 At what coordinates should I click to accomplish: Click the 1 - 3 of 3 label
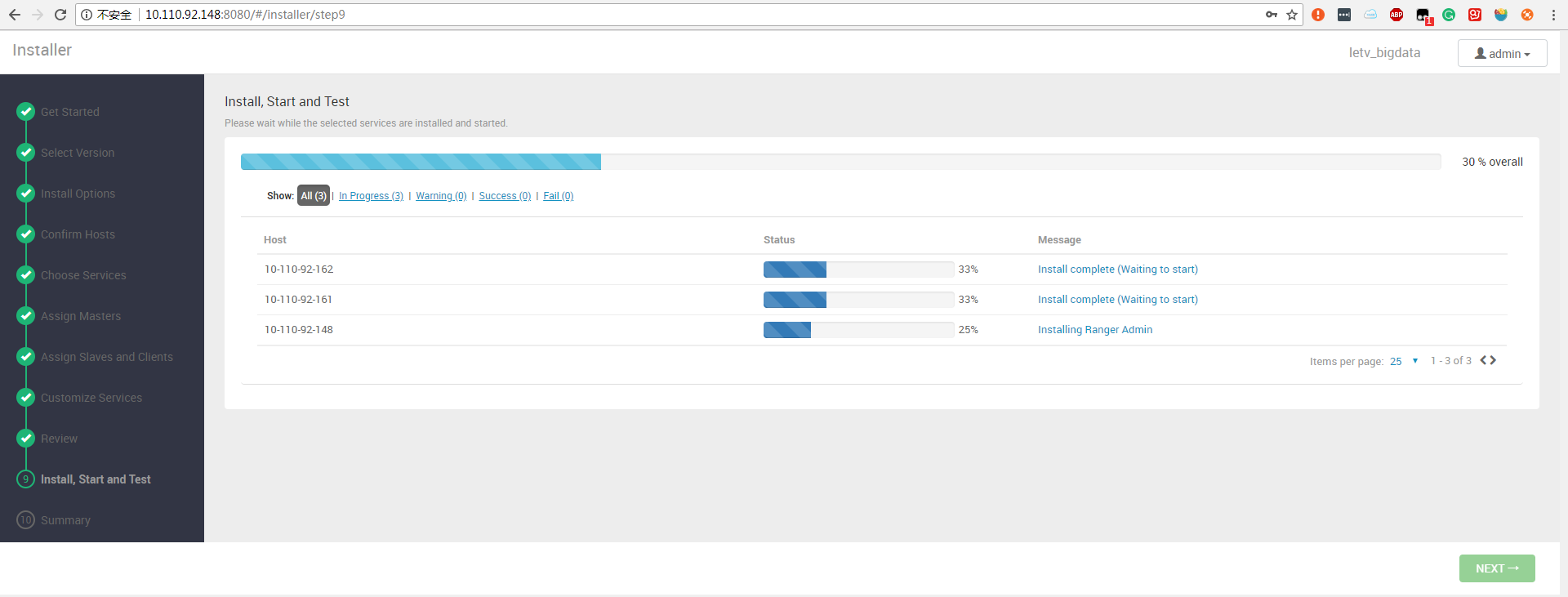(1451, 360)
